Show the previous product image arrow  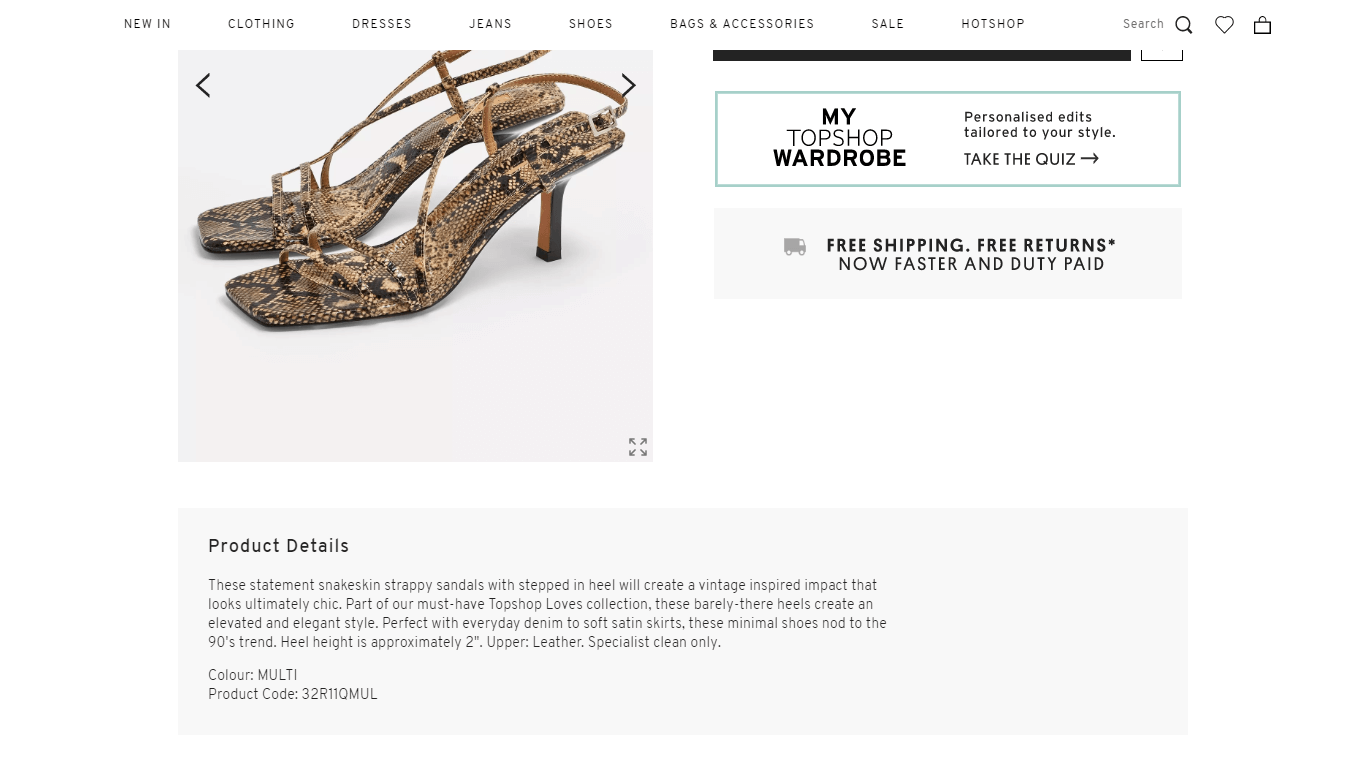(203, 86)
